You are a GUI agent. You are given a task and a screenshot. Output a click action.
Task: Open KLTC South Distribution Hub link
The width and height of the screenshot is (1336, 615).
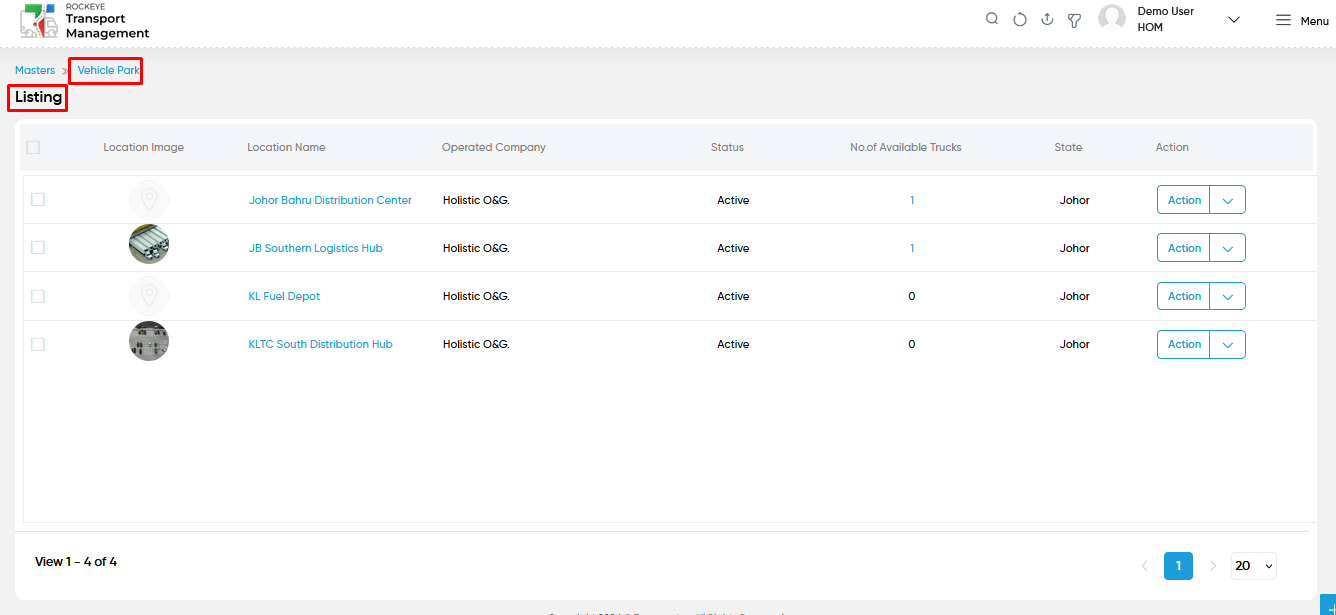point(321,344)
